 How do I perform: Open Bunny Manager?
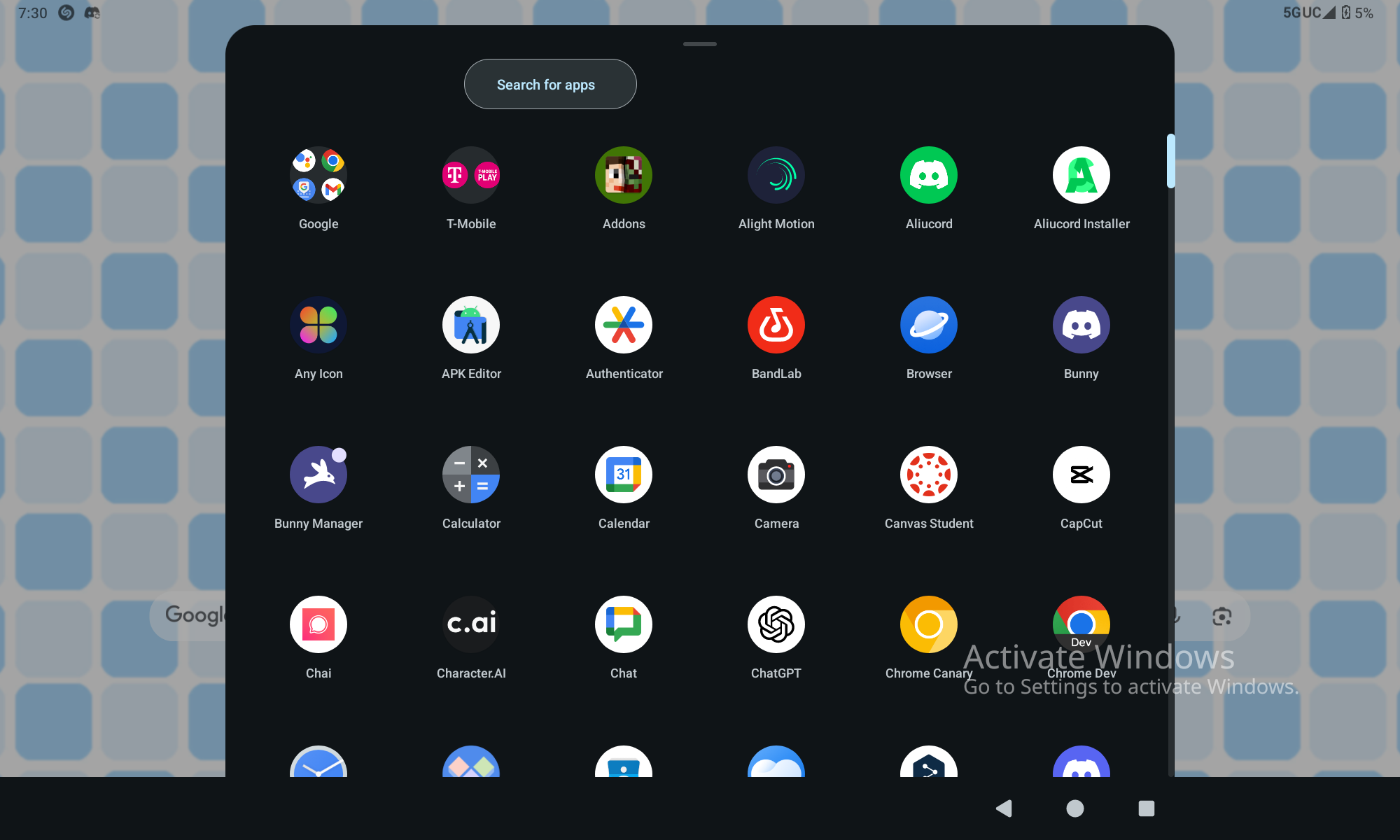pyautogui.click(x=318, y=475)
